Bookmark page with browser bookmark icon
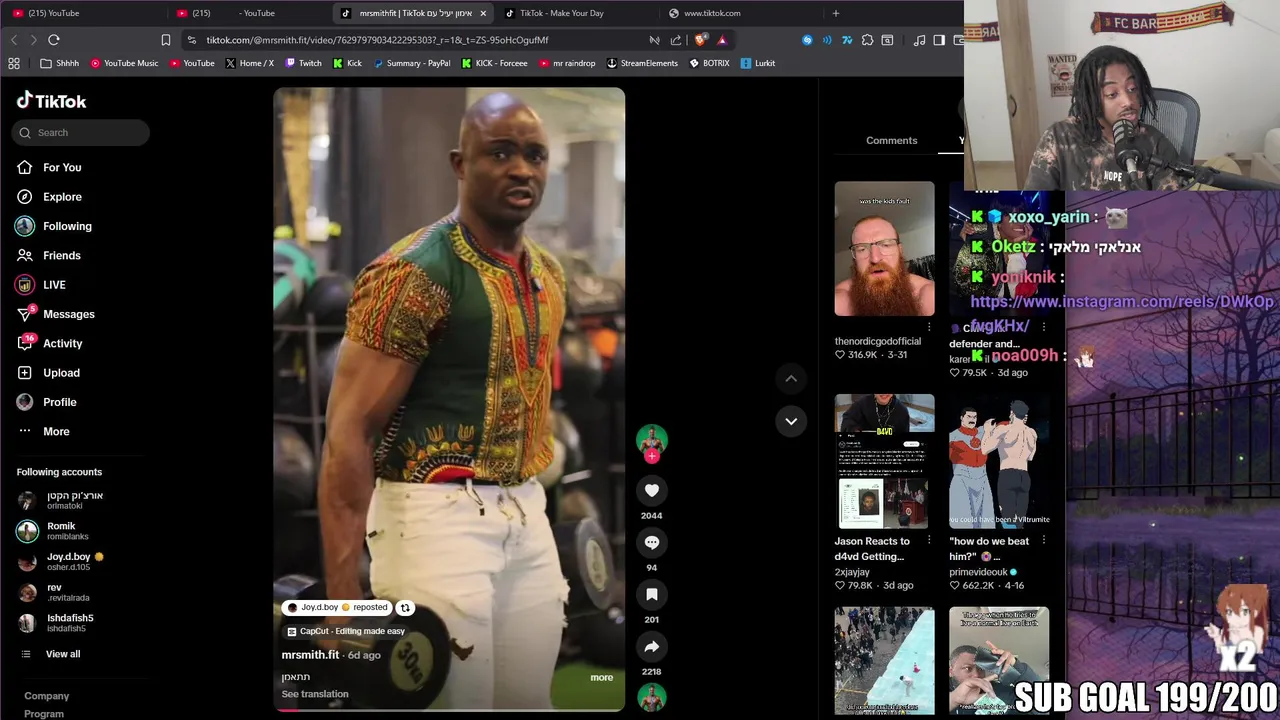 [x=166, y=40]
